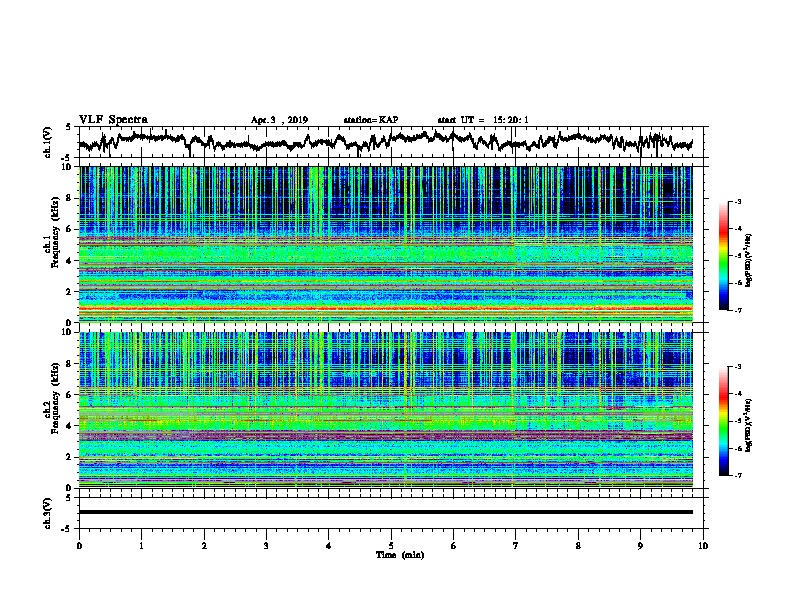Viewport: 792px width, 612px height.
Task: Click the "10" tick on the time axis
Action: 703,546
